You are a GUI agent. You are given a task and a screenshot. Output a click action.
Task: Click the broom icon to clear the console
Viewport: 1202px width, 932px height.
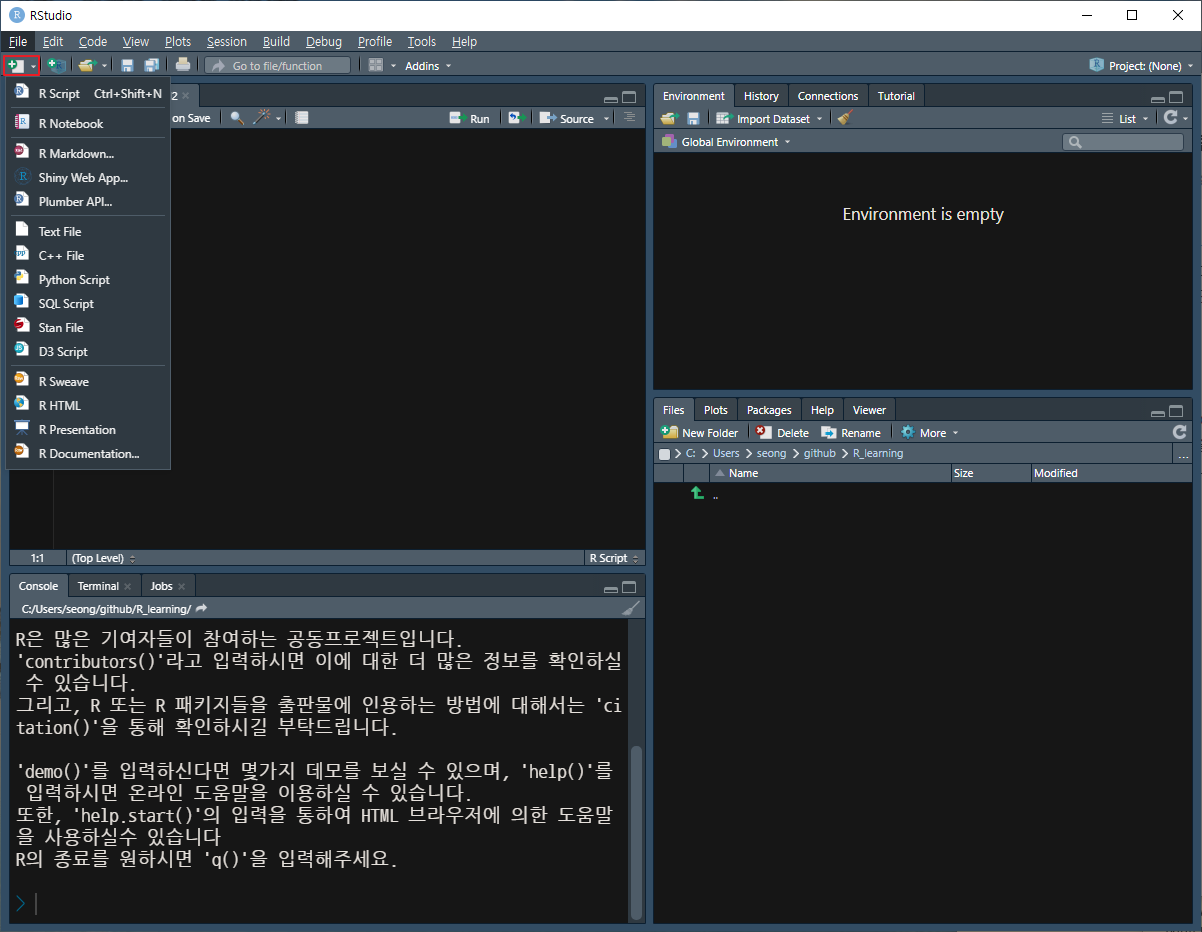631,608
